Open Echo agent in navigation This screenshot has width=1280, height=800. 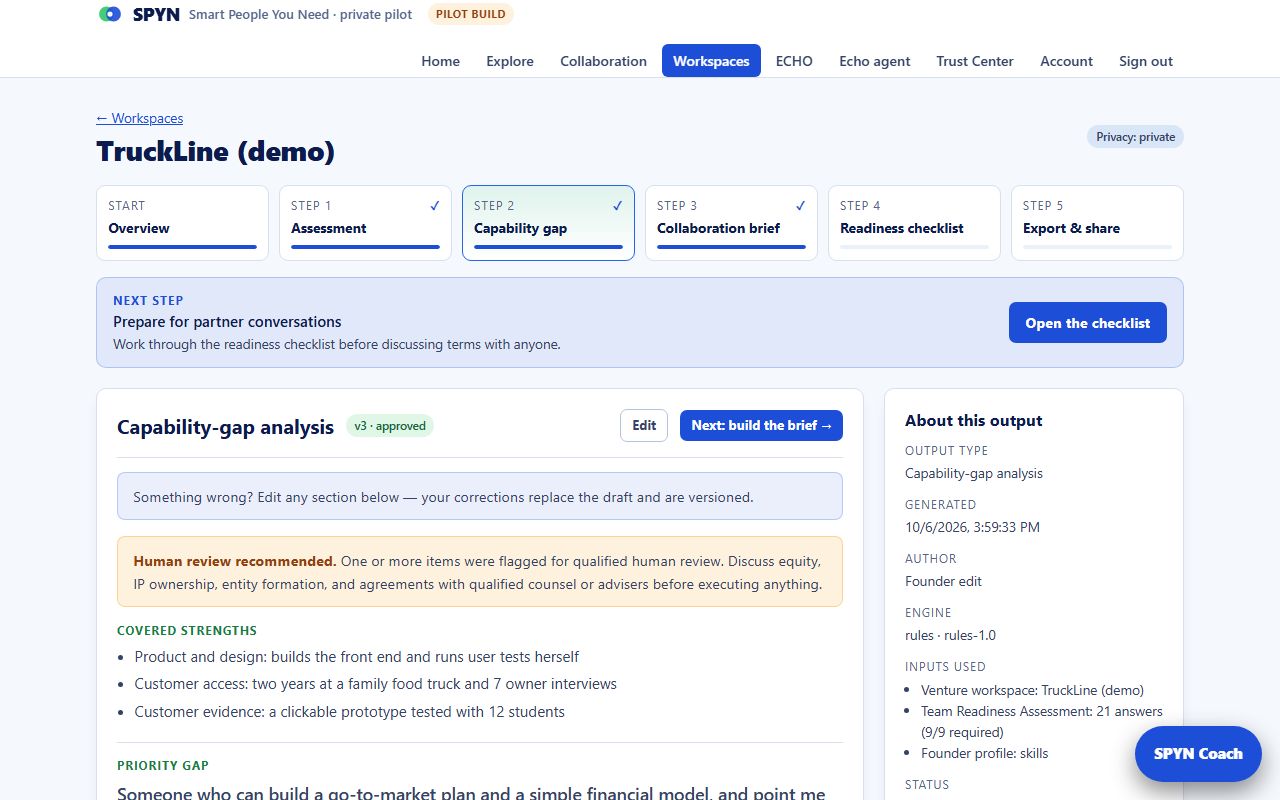(875, 61)
